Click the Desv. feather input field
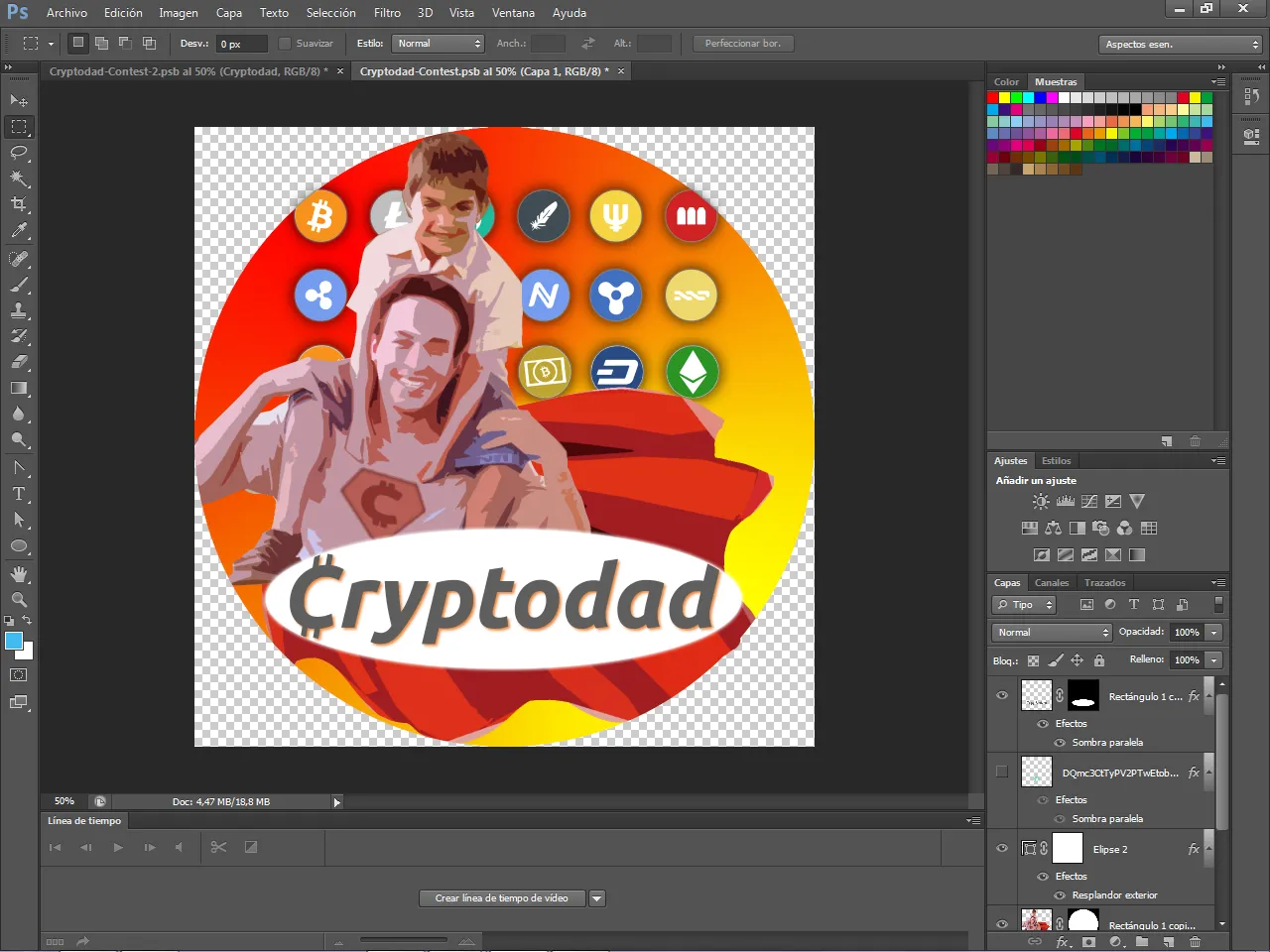Screen dimensions: 1270x952 [x=242, y=44]
